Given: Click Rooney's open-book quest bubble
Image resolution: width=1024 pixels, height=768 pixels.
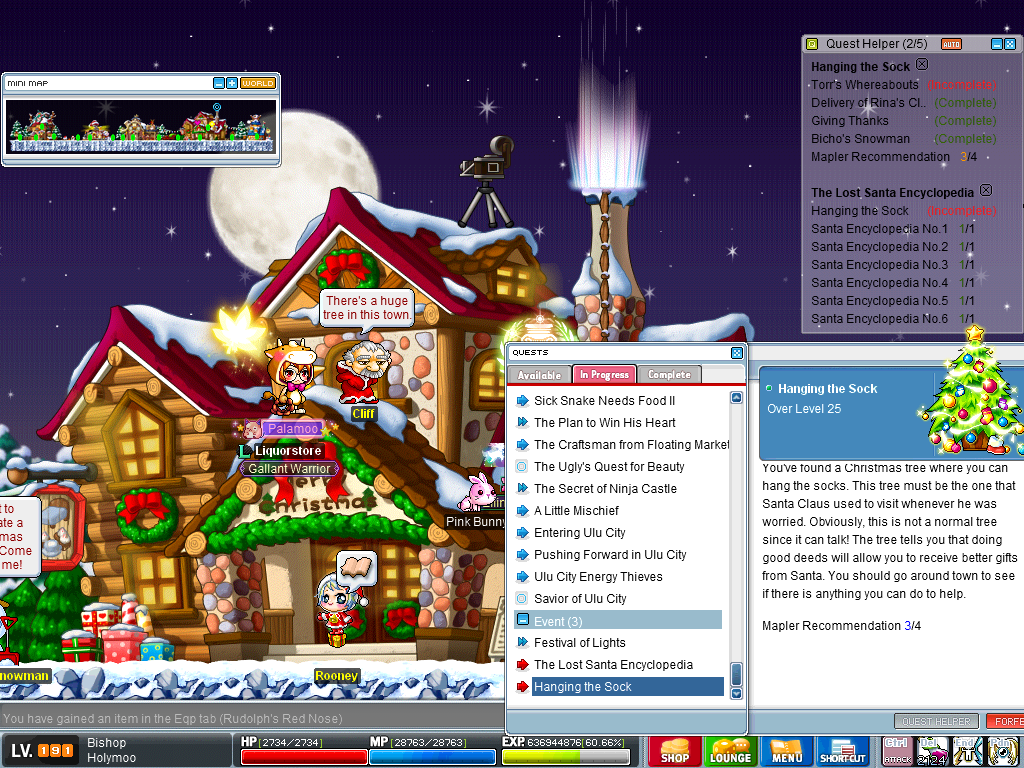Looking at the screenshot, I should pyautogui.click(x=357, y=567).
